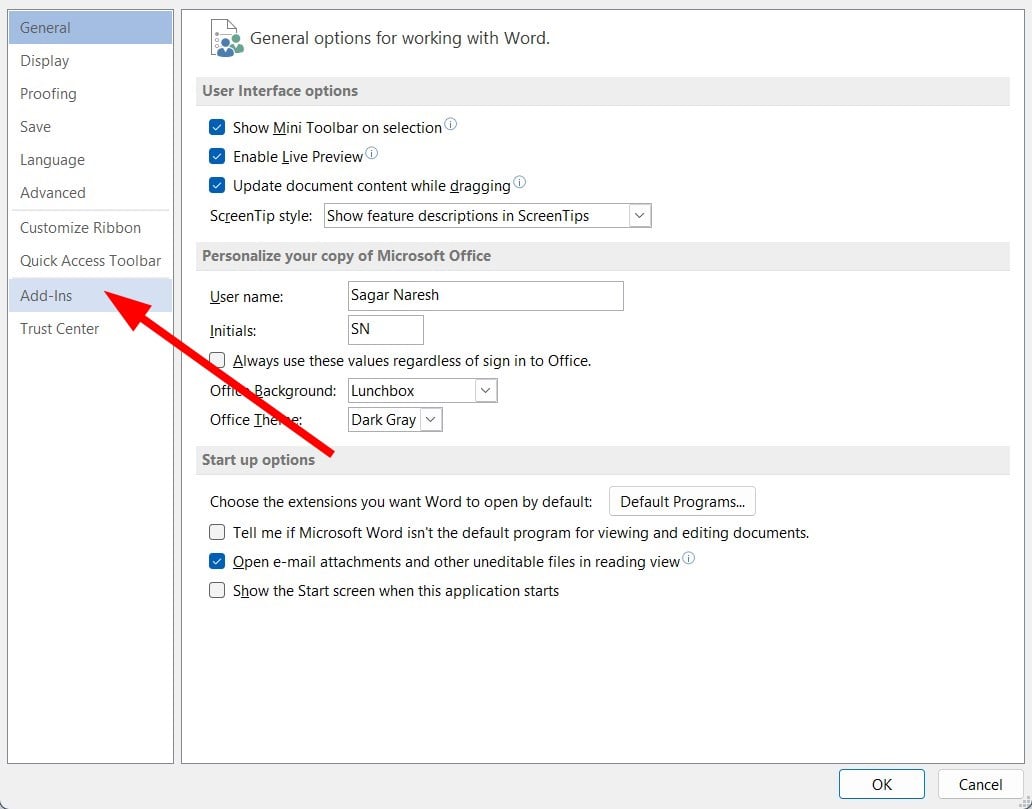Image resolution: width=1032 pixels, height=809 pixels.
Task: Click the General options header icon
Action: [x=226, y=38]
